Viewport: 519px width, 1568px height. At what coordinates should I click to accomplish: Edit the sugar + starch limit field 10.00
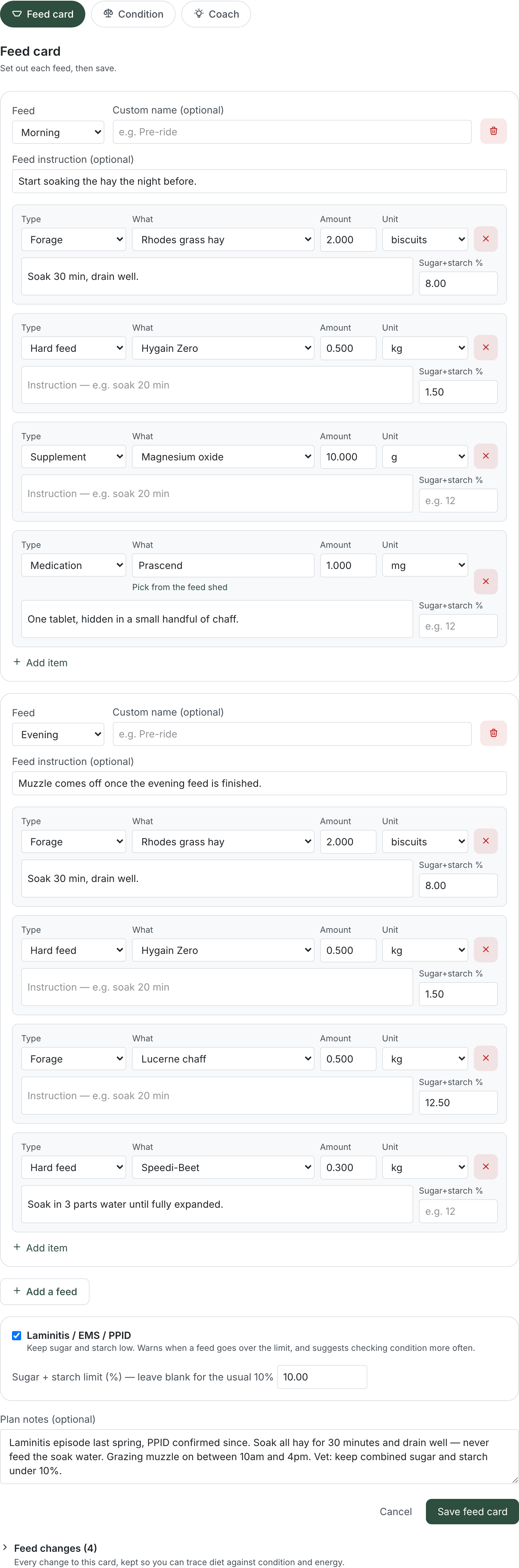click(x=322, y=1377)
